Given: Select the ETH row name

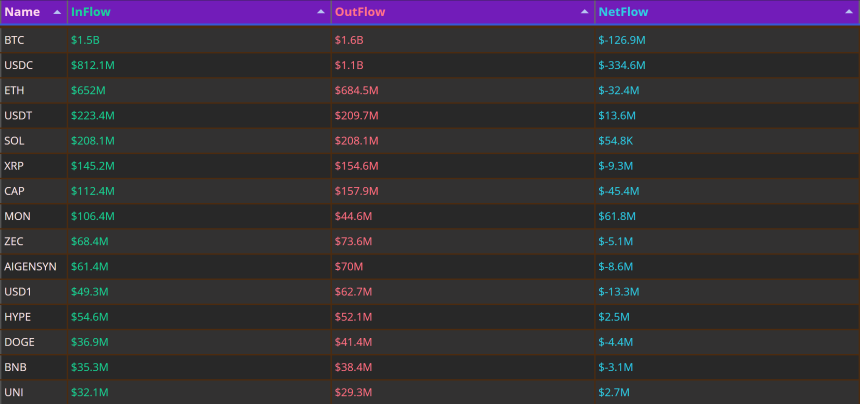Looking at the screenshot, I should coord(14,90).
